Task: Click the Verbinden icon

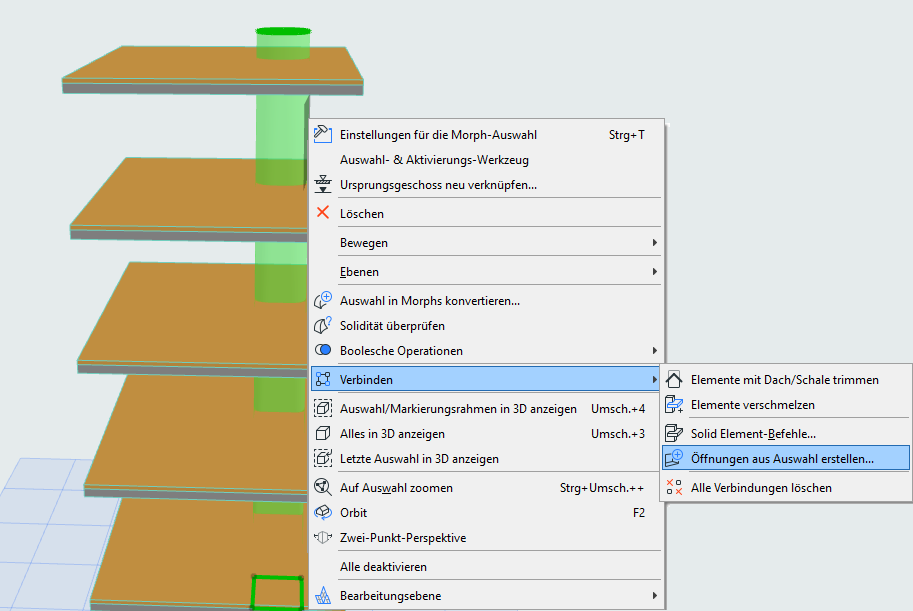Action: pos(323,380)
